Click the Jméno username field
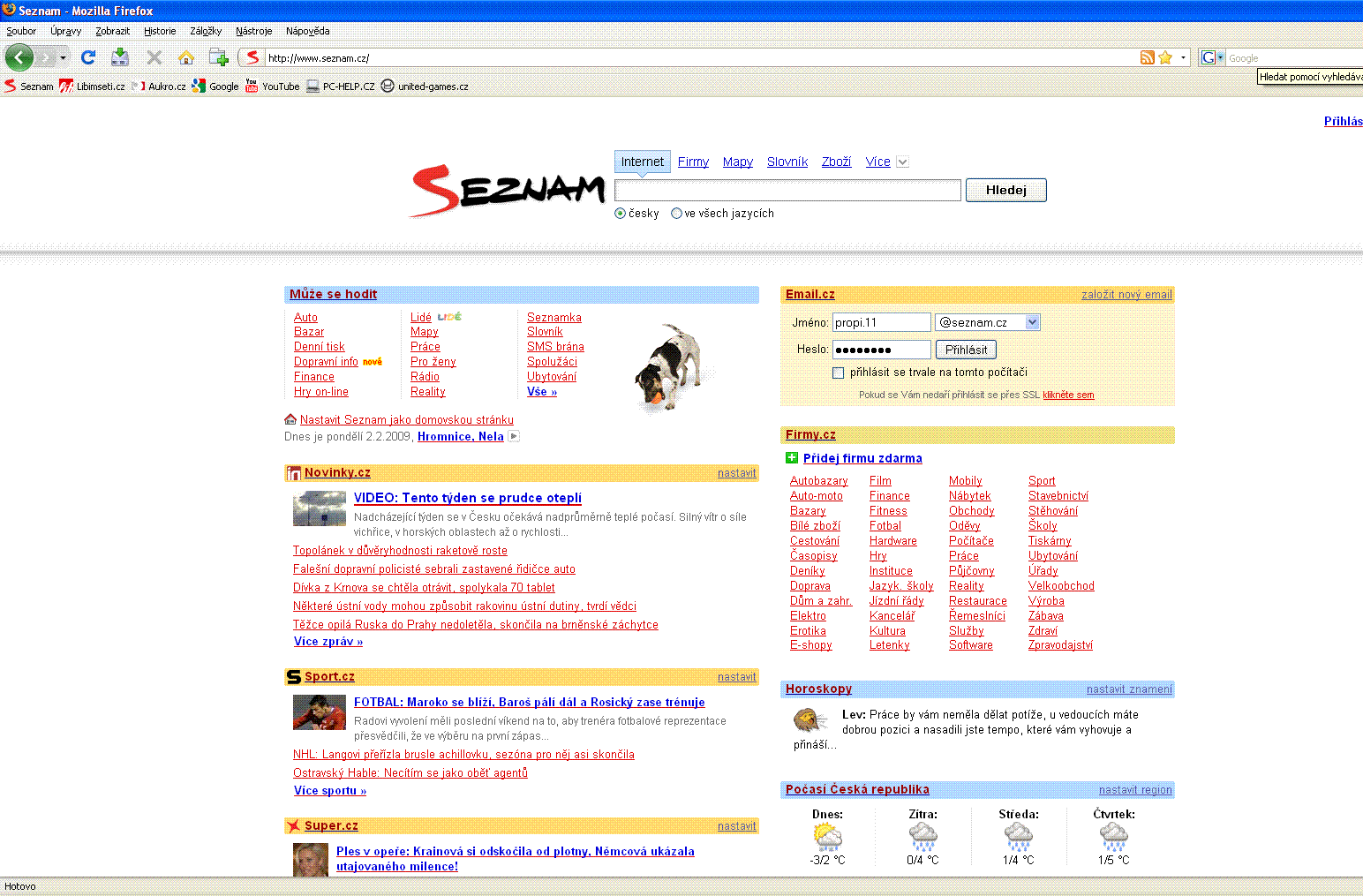 point(882,322)
